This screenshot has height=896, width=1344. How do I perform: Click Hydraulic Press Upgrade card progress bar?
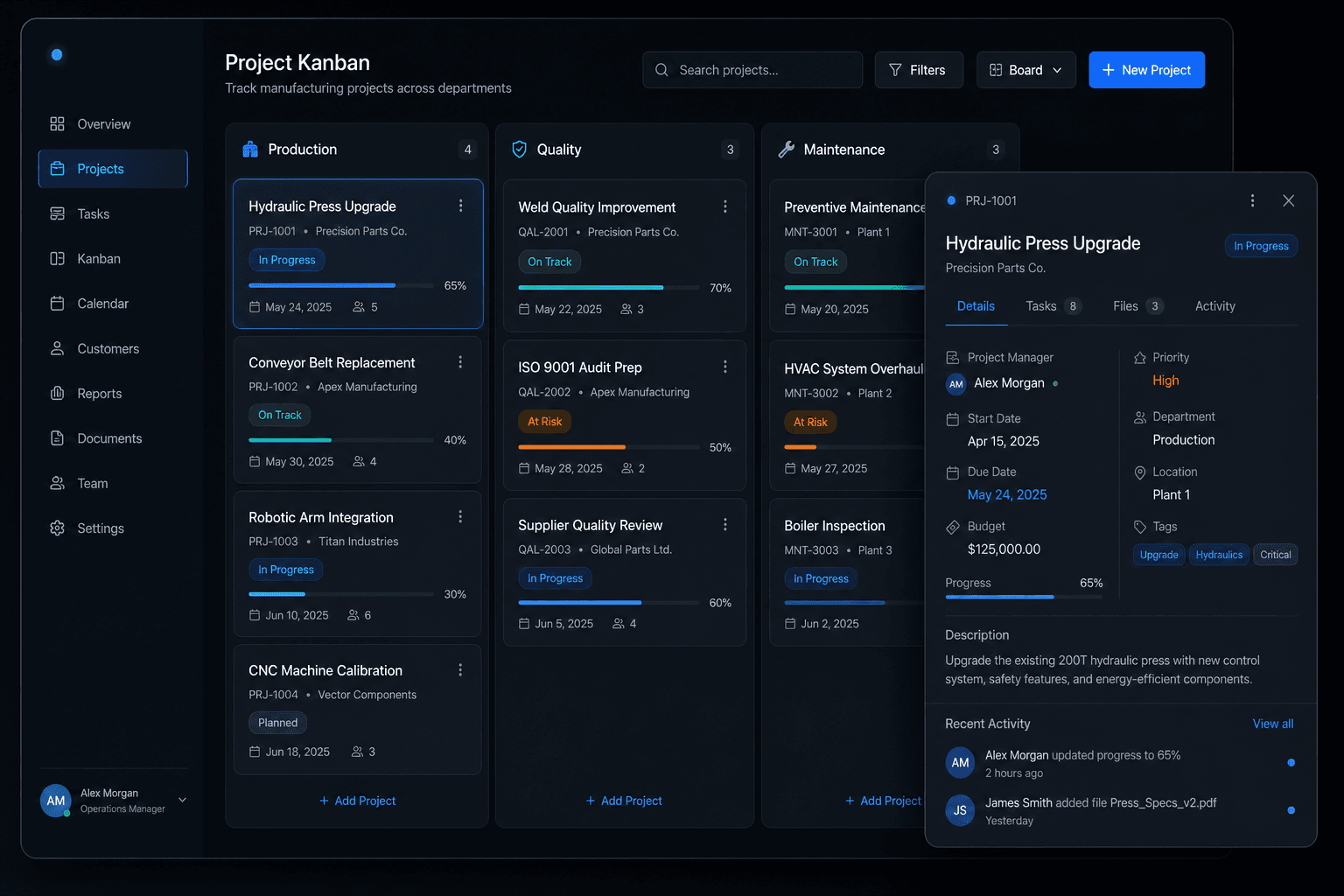(341, 285)
